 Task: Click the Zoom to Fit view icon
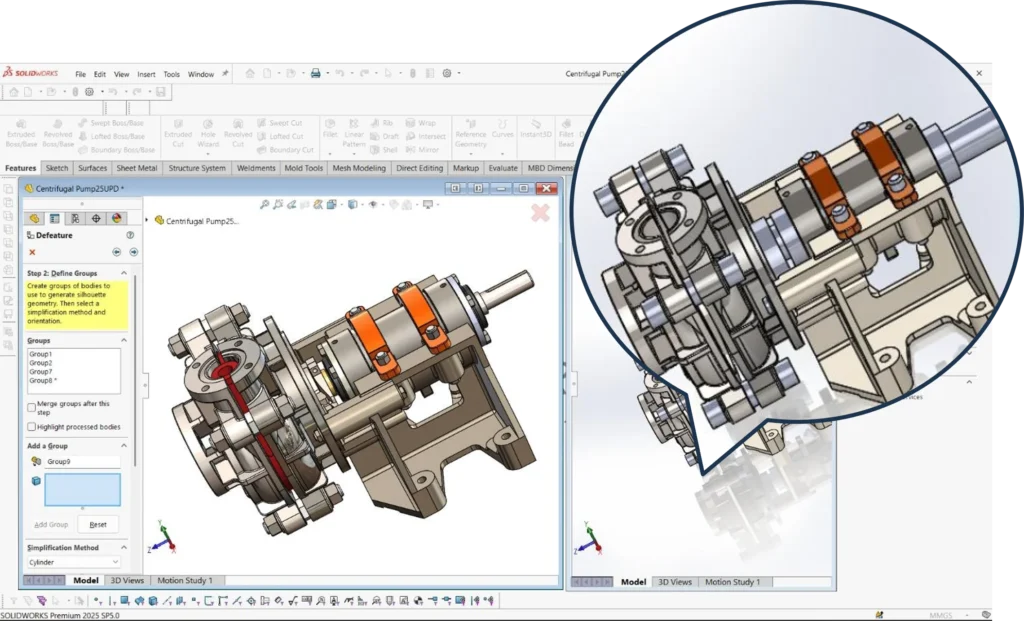[264, 205]
